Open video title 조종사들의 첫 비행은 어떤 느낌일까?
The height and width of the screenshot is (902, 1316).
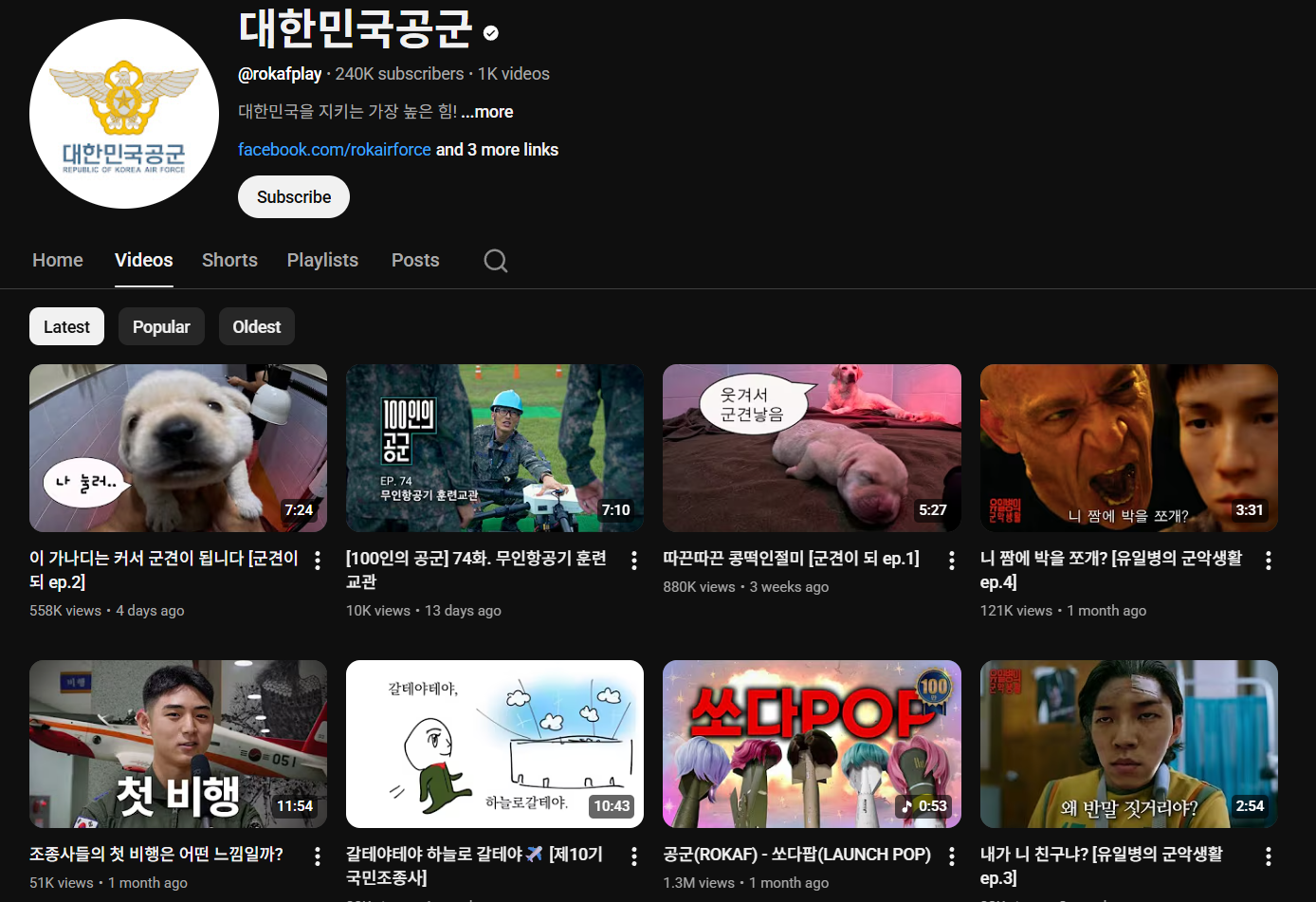[x=156, y=855]
